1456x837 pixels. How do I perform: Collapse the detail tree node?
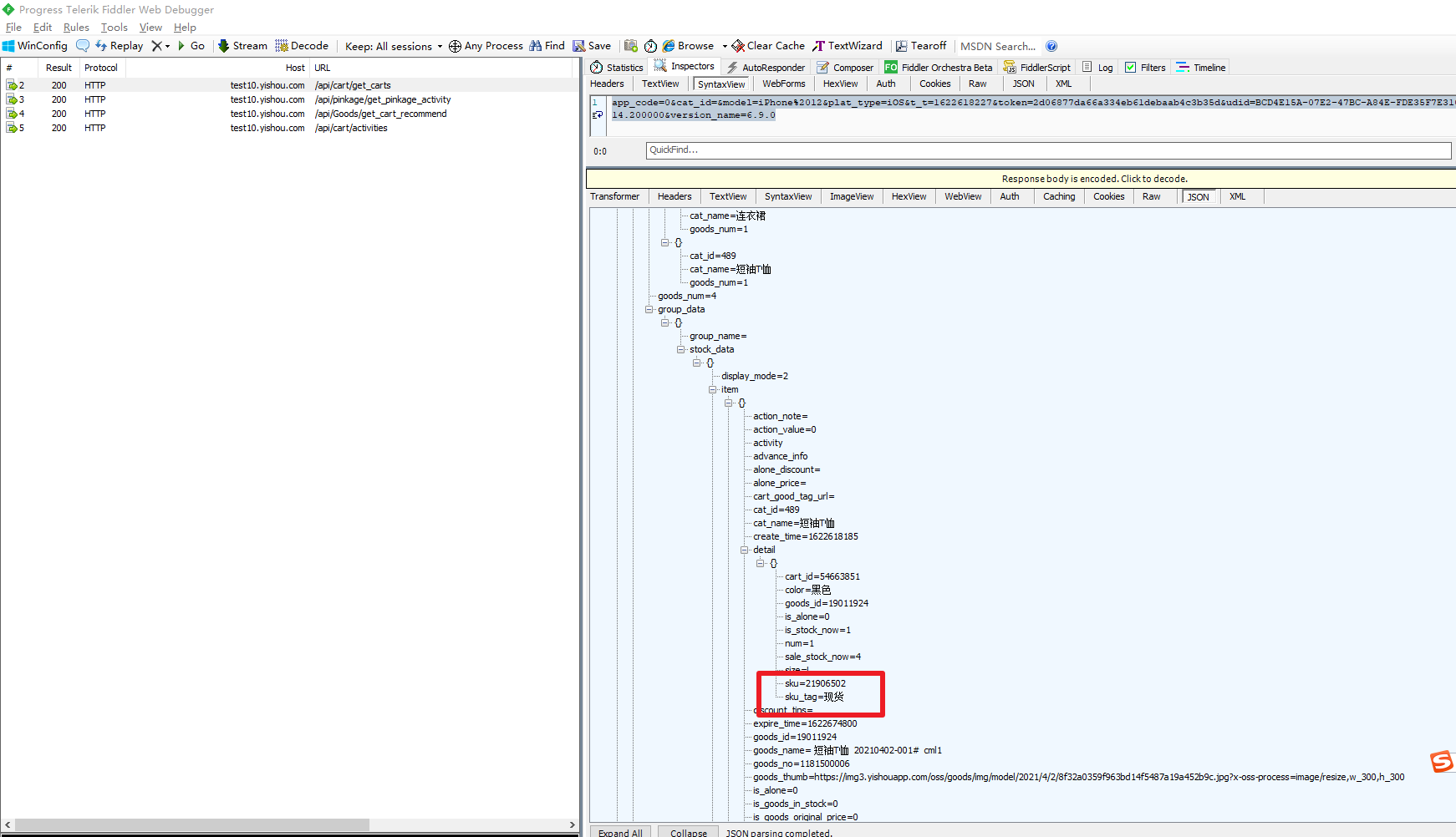[x=744, y=550]
